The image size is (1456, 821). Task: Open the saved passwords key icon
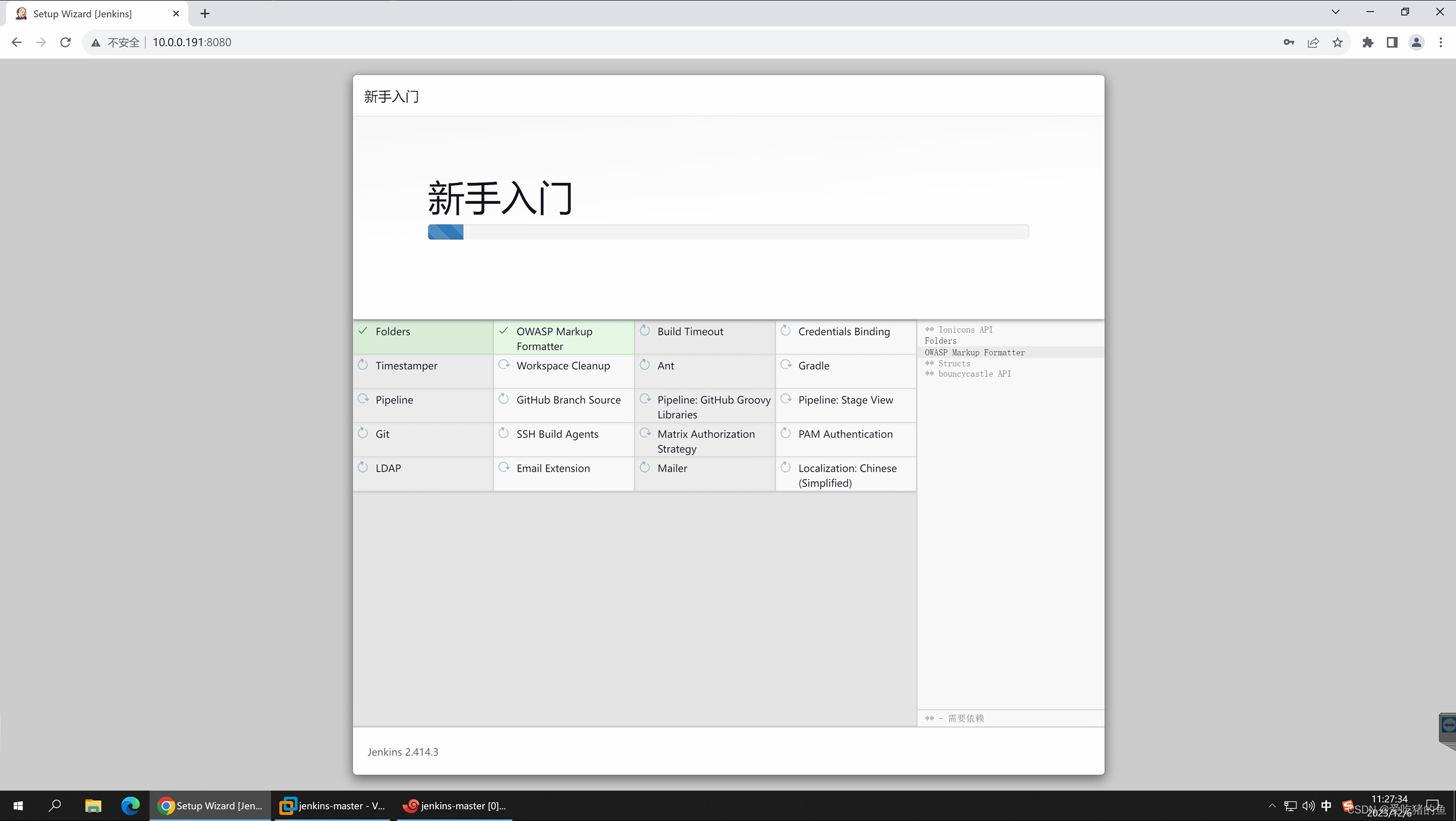tap(1288, 42)
